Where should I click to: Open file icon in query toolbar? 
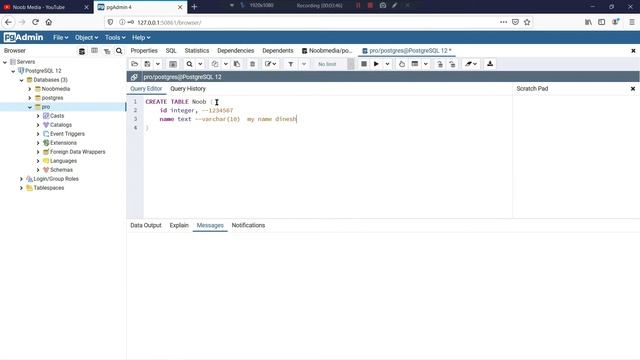point(134,64)
